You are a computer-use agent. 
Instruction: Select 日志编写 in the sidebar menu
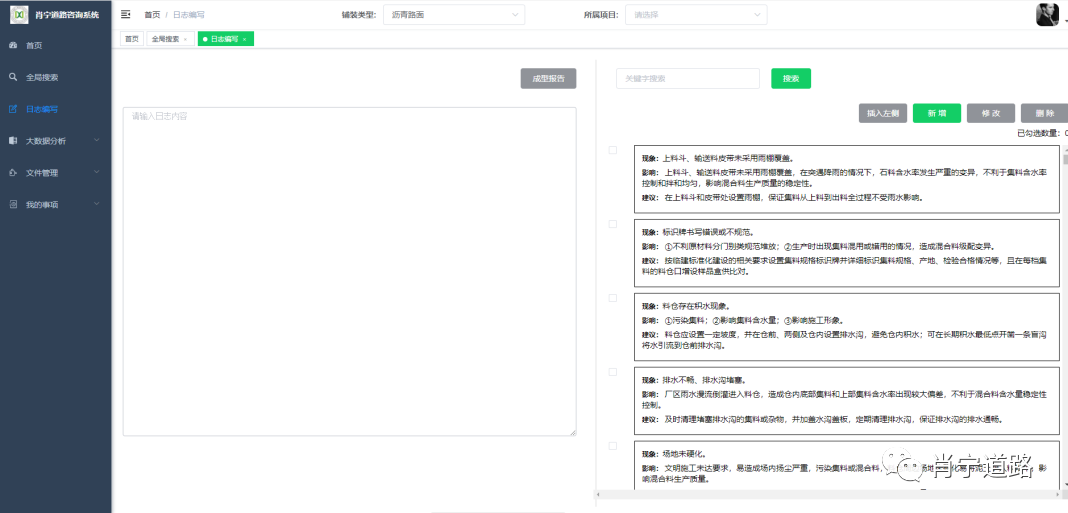(56, 109)
